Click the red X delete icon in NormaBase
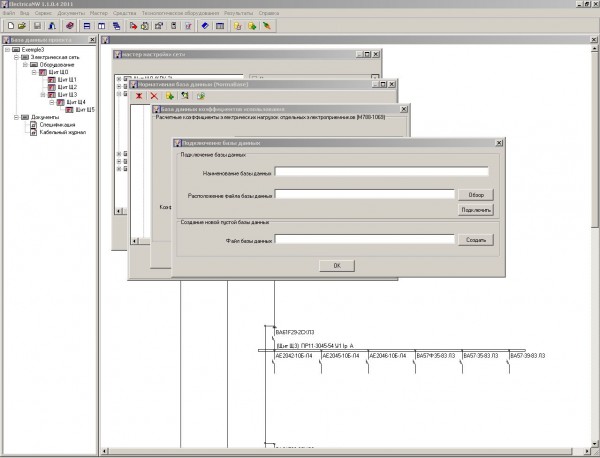The width and height of the screenshot is (600, 458). coord(156,95)
